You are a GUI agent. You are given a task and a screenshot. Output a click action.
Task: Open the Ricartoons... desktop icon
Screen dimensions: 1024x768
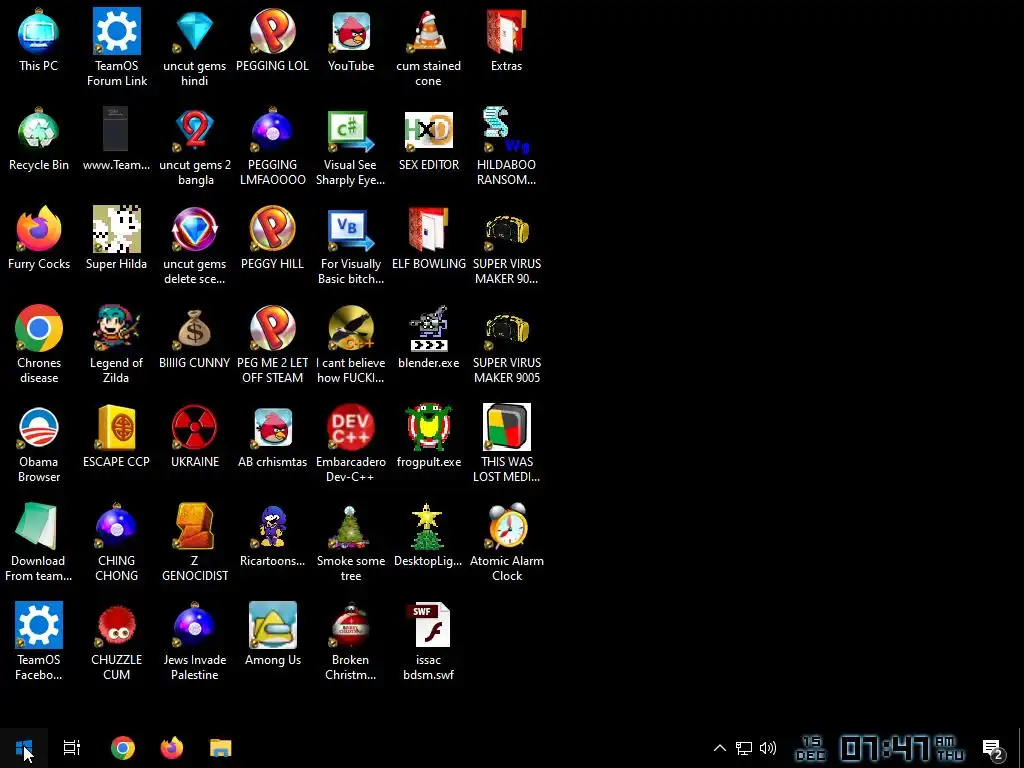(272, 536)
